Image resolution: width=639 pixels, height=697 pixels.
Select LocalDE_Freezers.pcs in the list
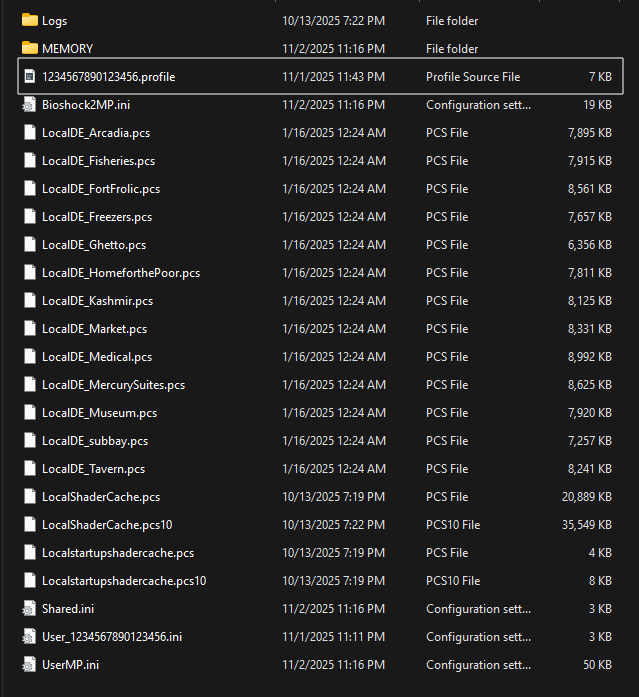click(96, 216)
